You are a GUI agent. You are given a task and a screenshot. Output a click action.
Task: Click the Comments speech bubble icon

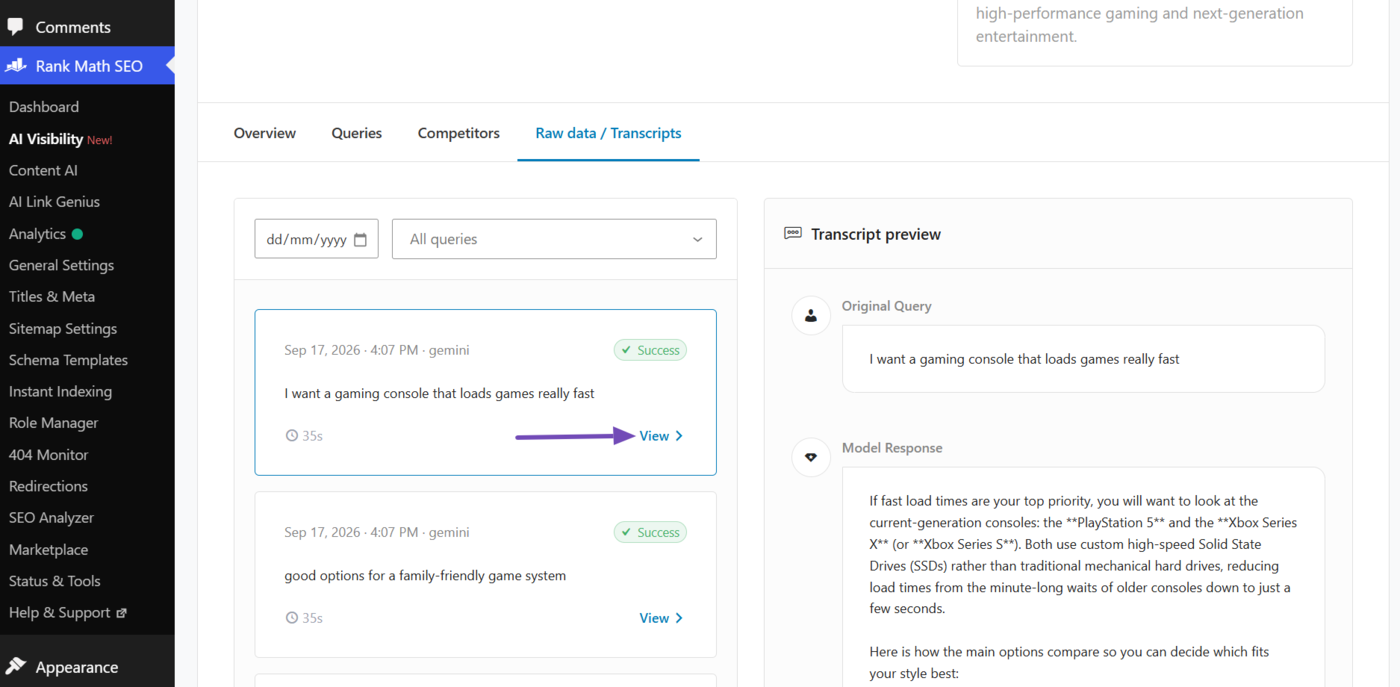pos(15,27)
